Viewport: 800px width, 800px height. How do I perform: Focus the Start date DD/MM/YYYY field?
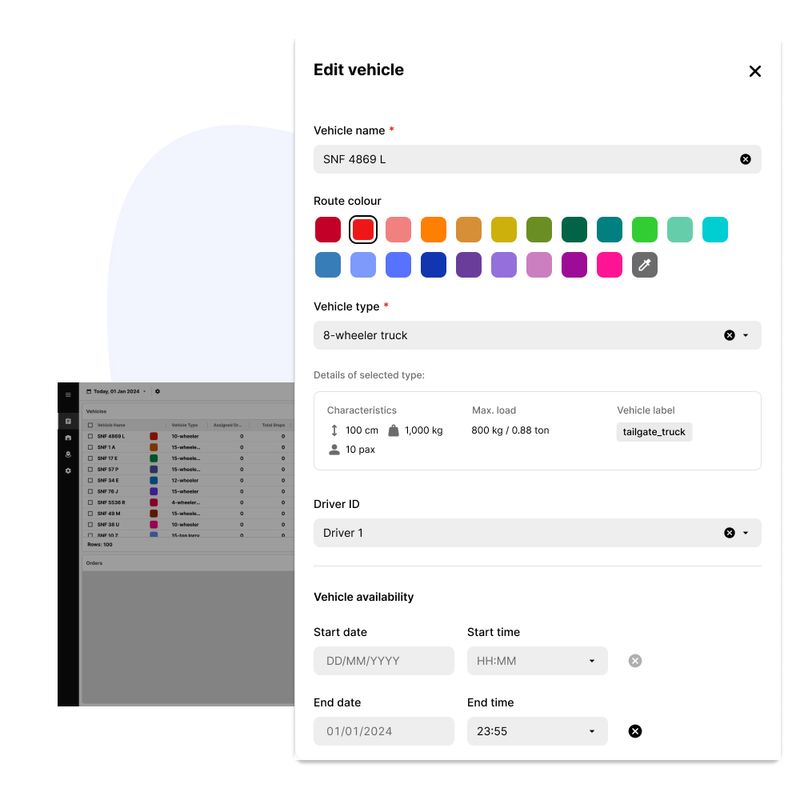(384, 661)
